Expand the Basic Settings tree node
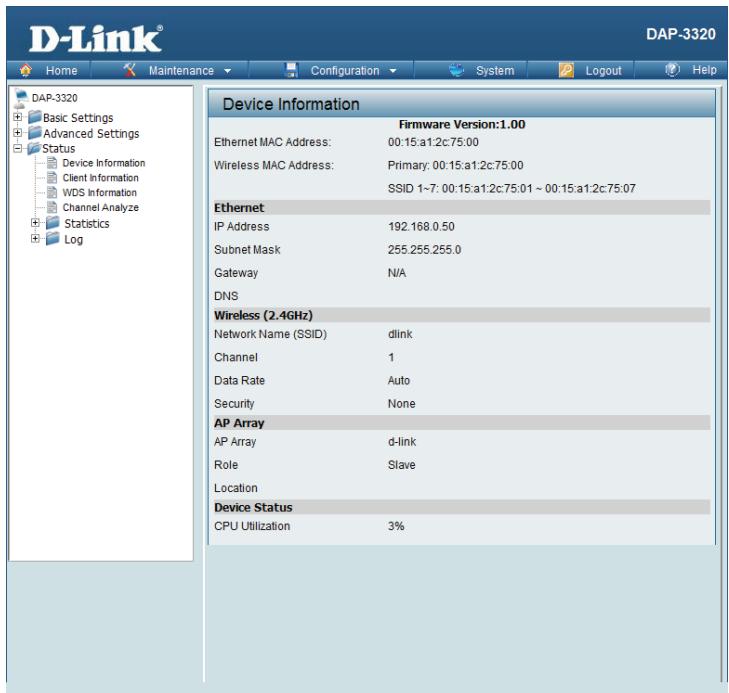Screen dimensions: 729x693 [x=17, y=117]
